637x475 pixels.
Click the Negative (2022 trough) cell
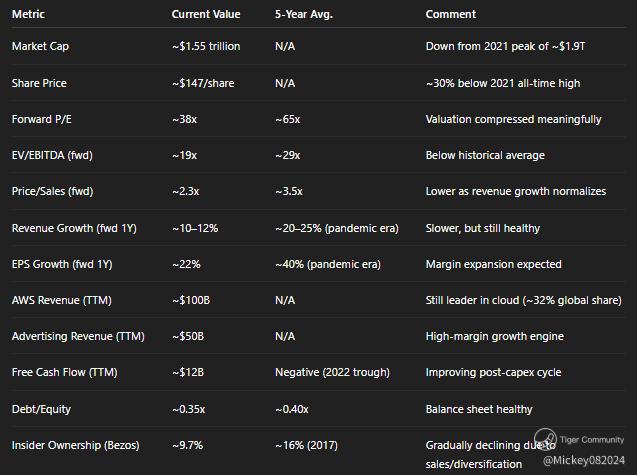tap(332, 372)
